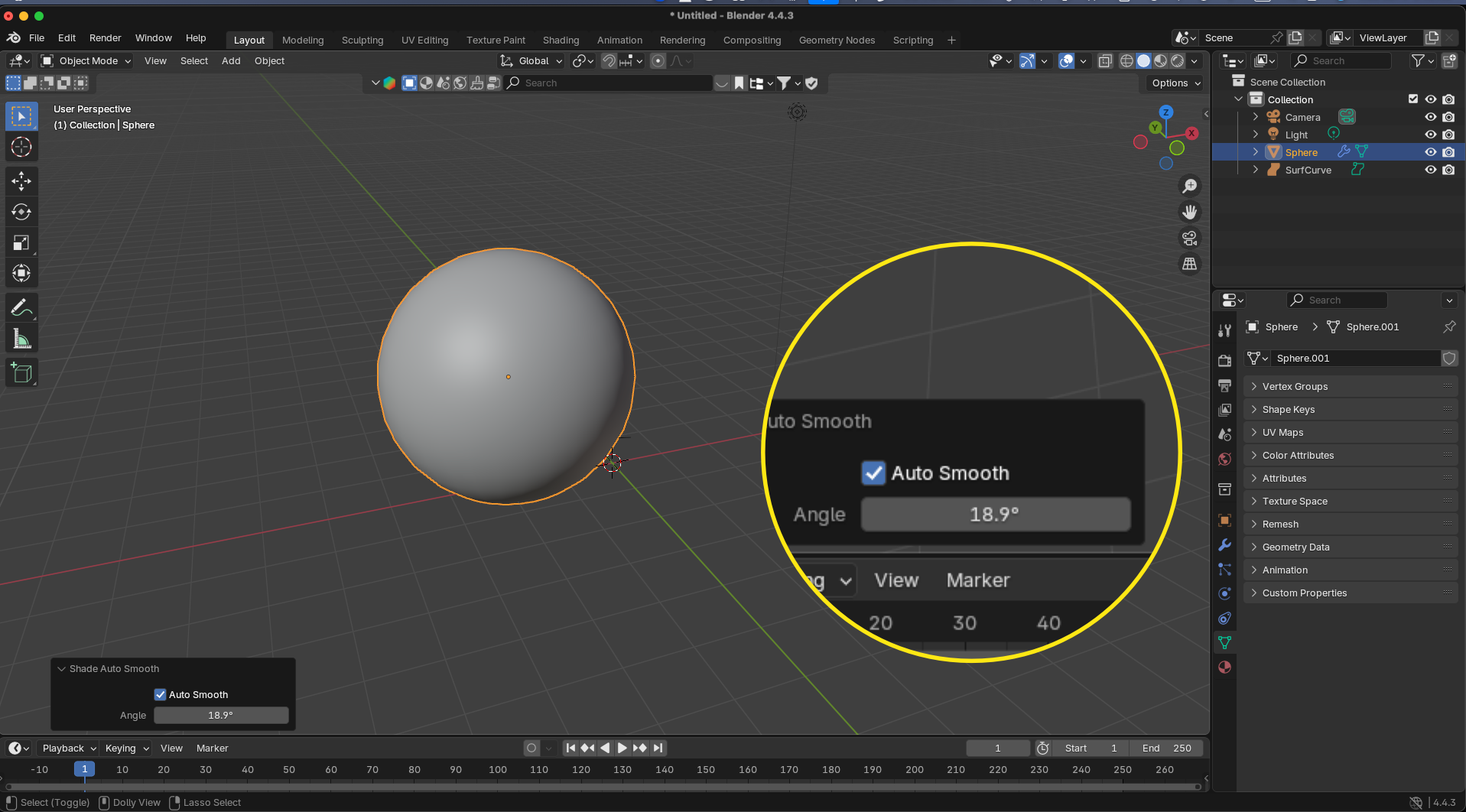Click the Marker menu in timeline

coord(212,748)
